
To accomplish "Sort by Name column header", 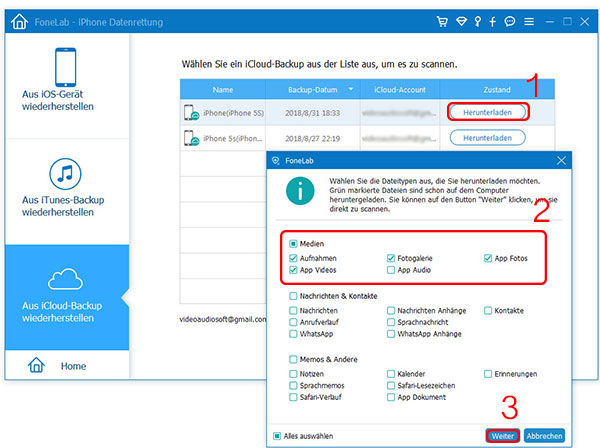I will point(223,90).
